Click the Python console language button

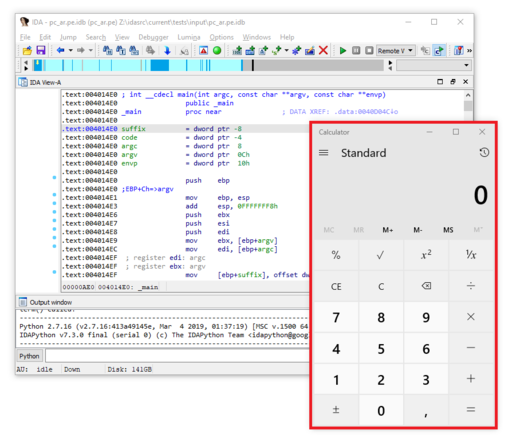[29, 356]
